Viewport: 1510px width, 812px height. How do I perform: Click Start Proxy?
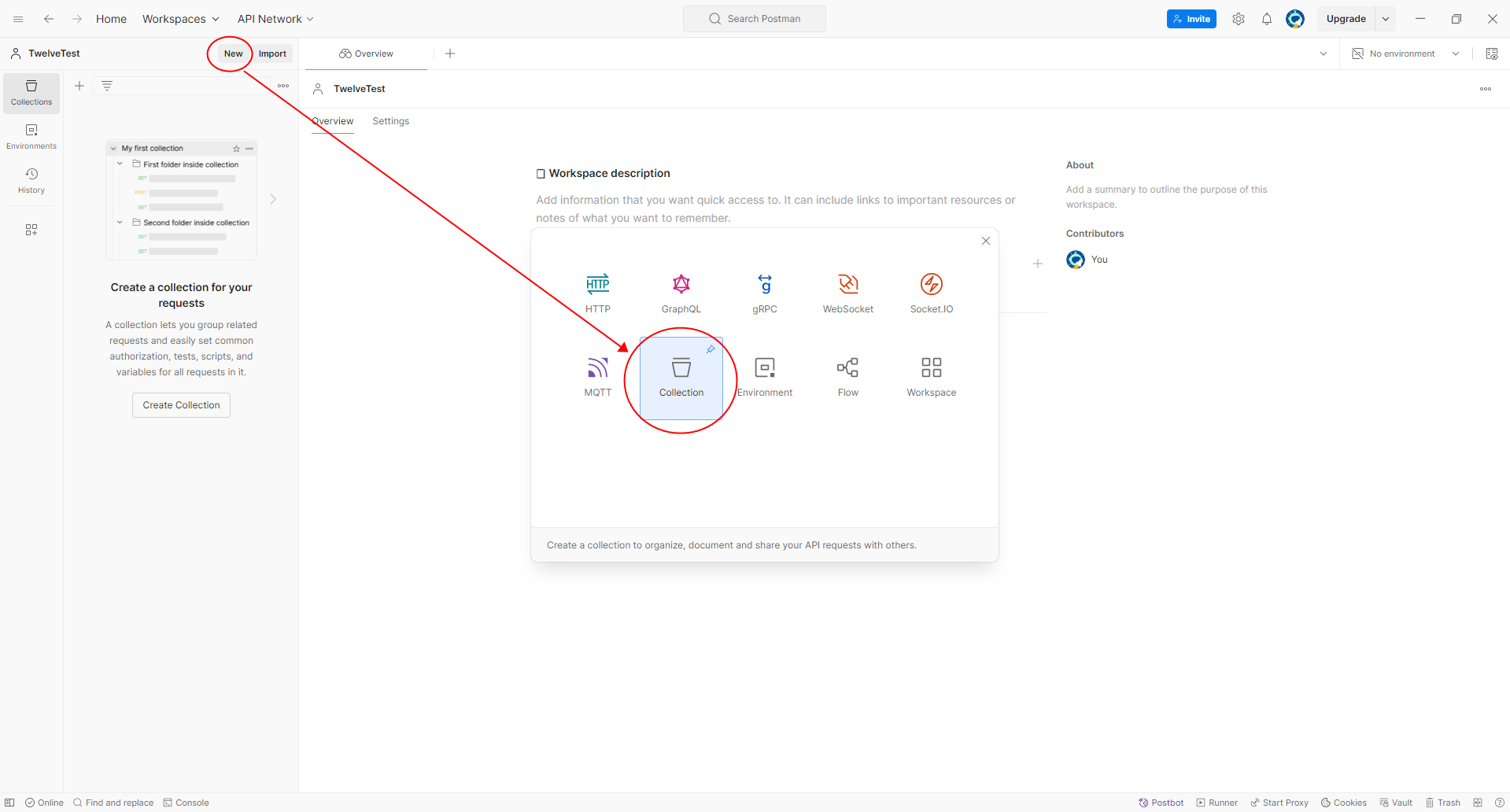click(1279, 803)
